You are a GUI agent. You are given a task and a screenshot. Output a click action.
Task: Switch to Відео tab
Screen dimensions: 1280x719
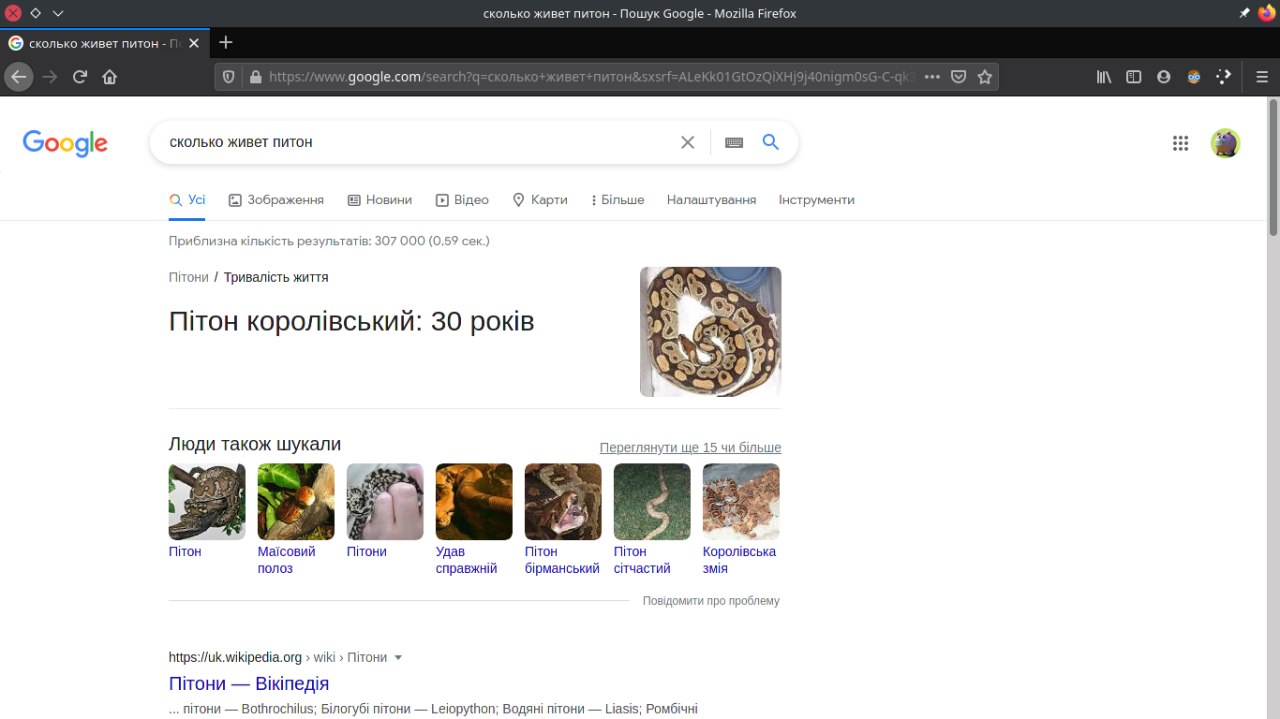(462, 200)
